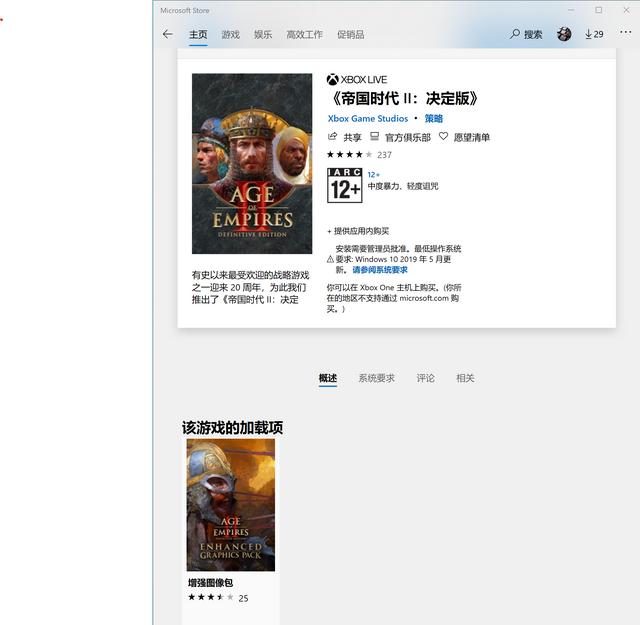Image resolution: width=640 pixels, height=625 pixels.
Task: Click the game description starting 有史以来
Action: pyautogui.click(x=251, y=287)
